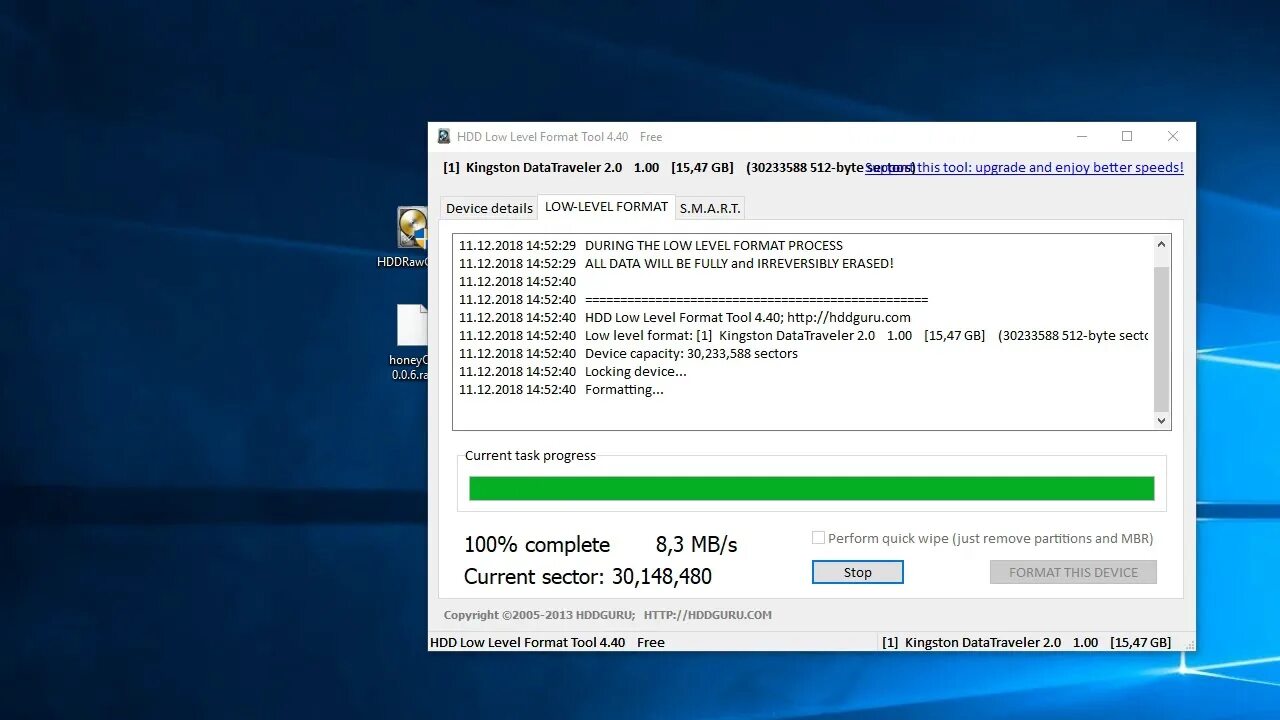The height and width of the screenshot is (720, 1280).
Task: Select the 'ALL DATA WILL BE FULLY' warning log line
Action: [676, 264]
